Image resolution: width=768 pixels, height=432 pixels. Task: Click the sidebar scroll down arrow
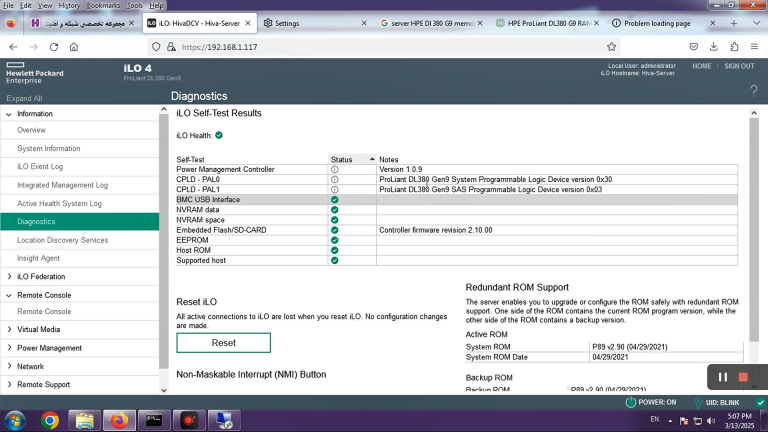point(164,390)
